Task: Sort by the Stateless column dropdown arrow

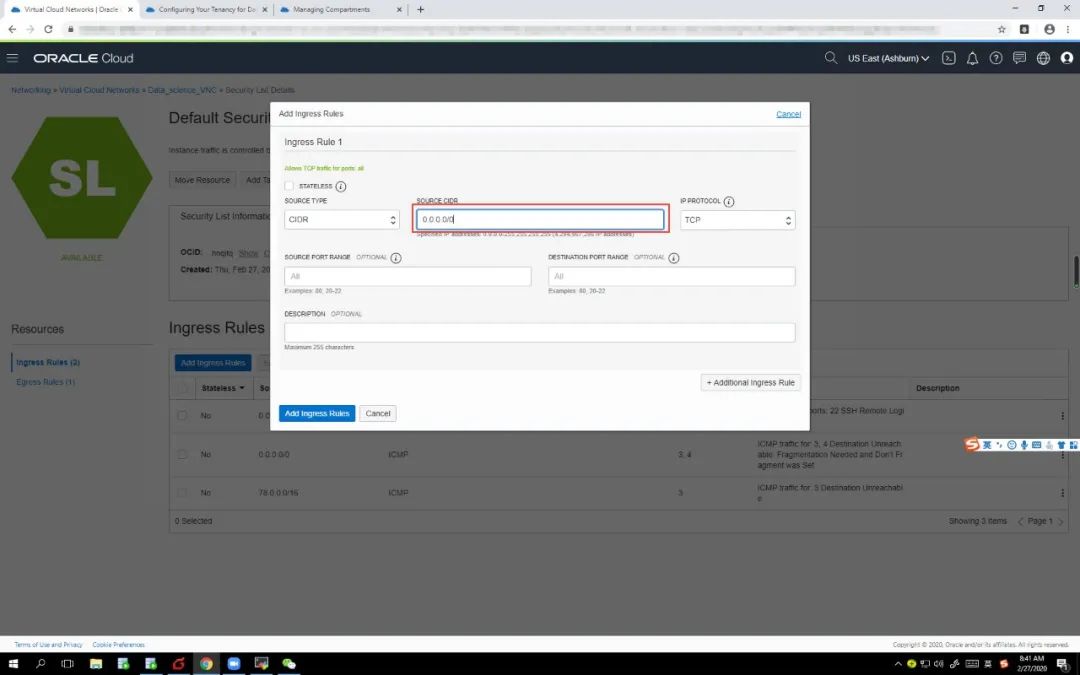Action: (242, 388)
